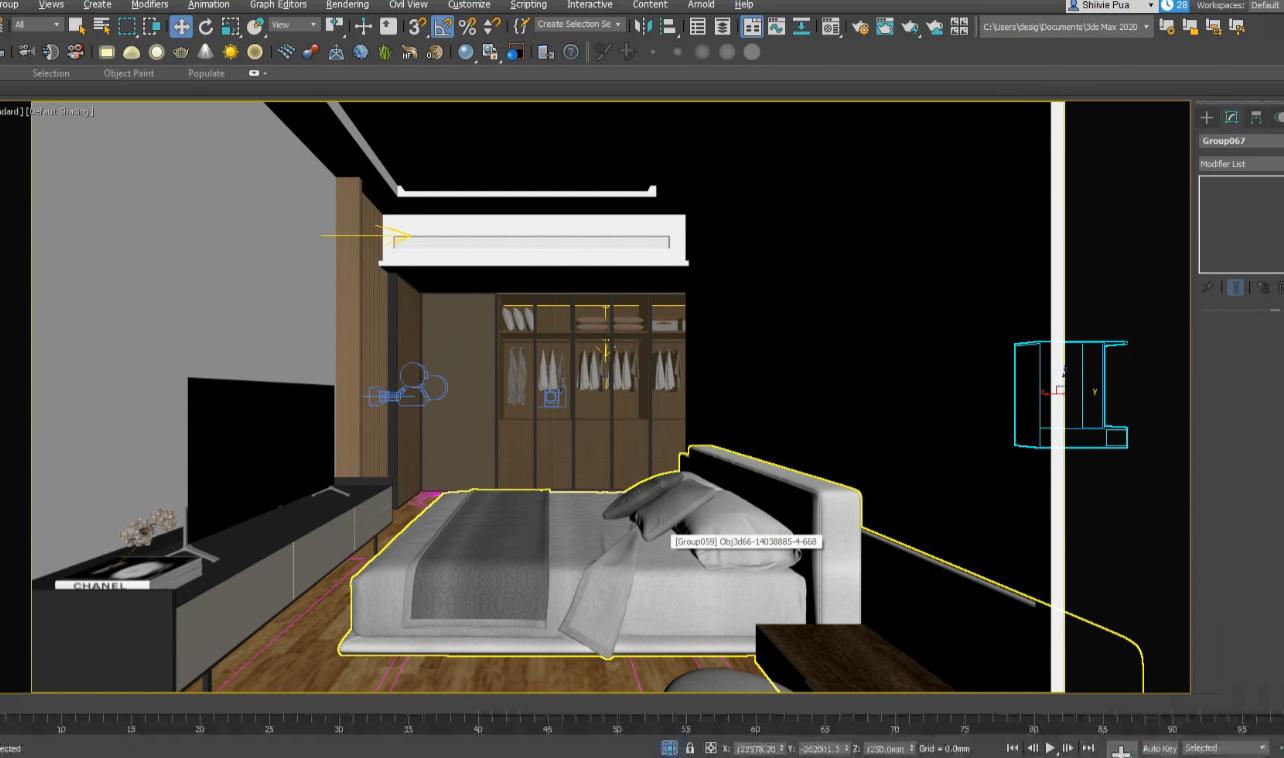Open the Modify panel tab
The height and width of the screenshot is (758, 1284).
(1231, 117)
